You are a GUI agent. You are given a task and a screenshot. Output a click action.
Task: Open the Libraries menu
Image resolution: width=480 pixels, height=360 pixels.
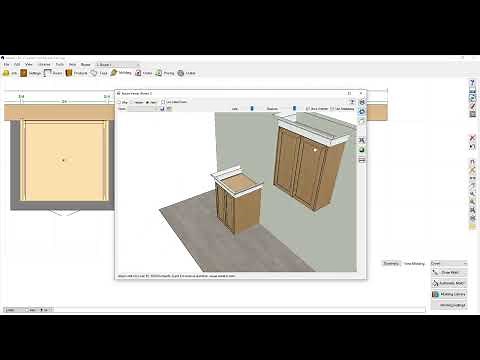tap(44, 64)
